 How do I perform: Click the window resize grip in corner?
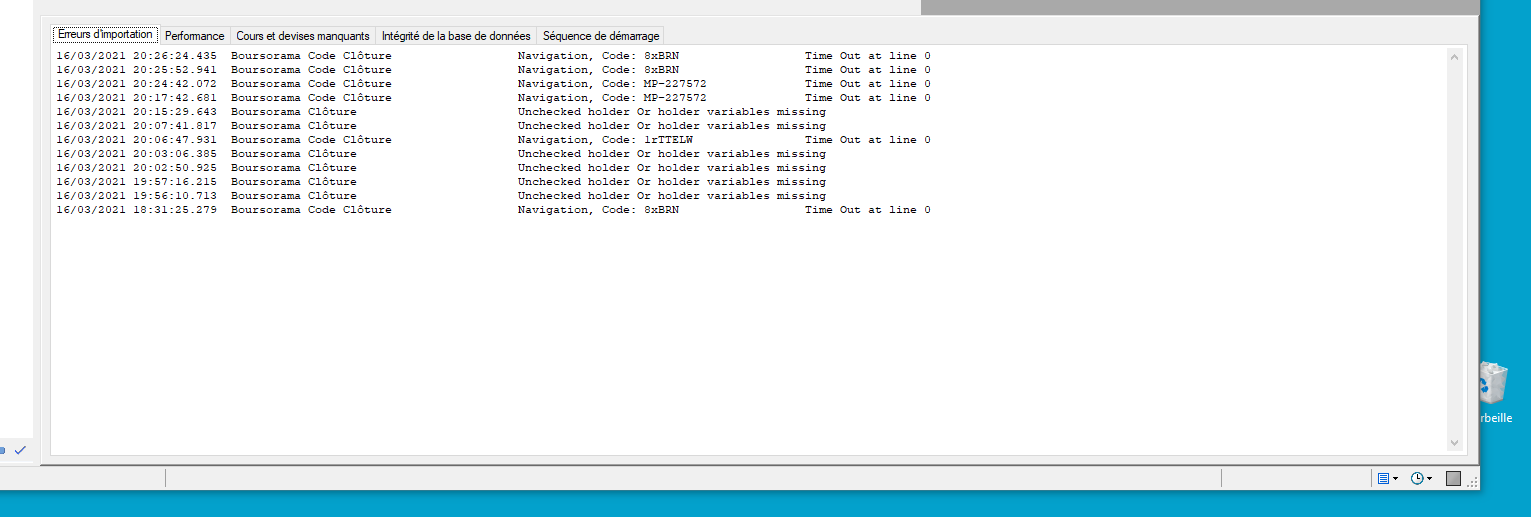(x=1472, y=482)
